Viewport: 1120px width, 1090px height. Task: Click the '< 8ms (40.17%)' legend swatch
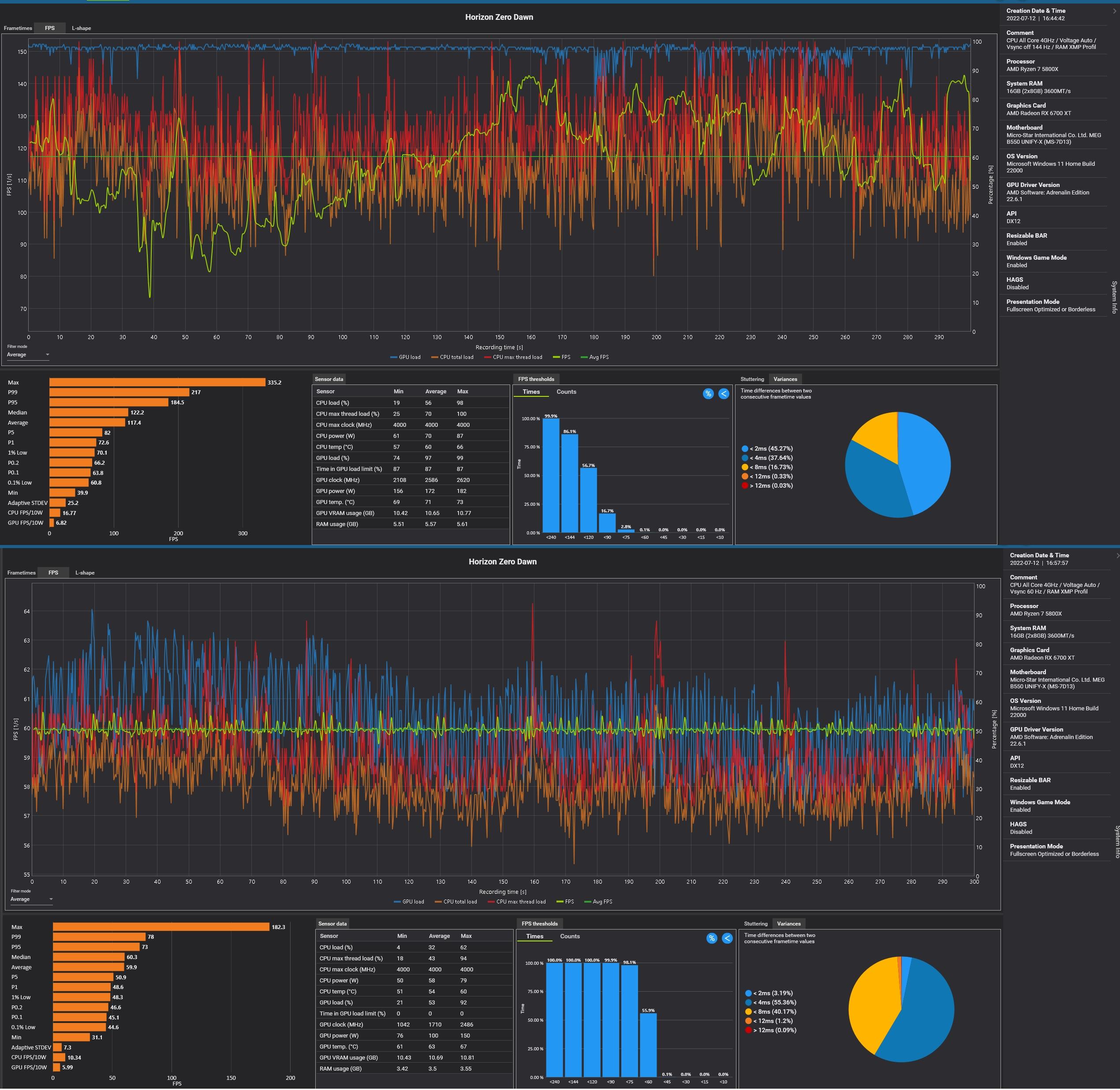(x=748, y=1012)
